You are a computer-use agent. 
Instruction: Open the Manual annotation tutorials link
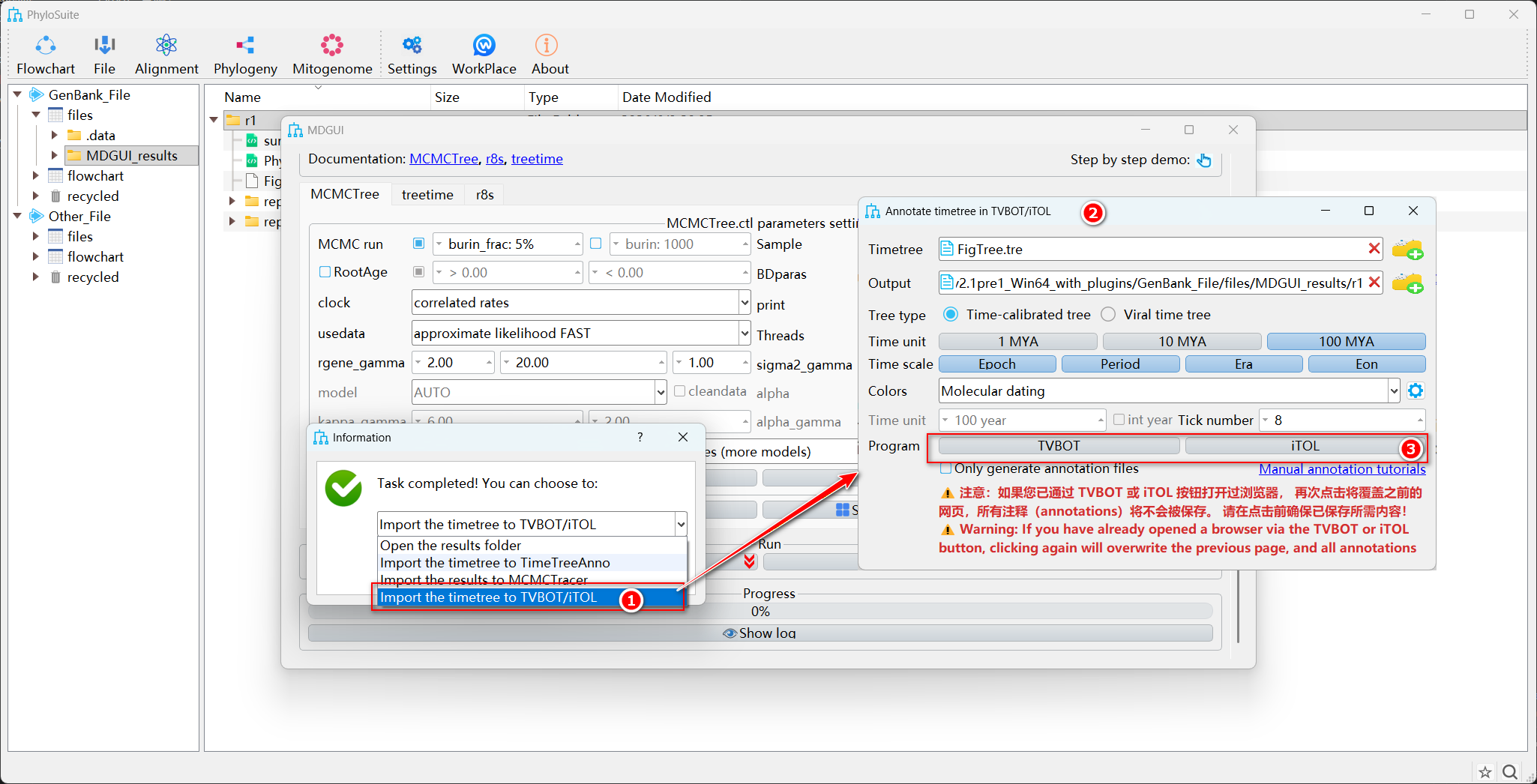pos(1342,469)
